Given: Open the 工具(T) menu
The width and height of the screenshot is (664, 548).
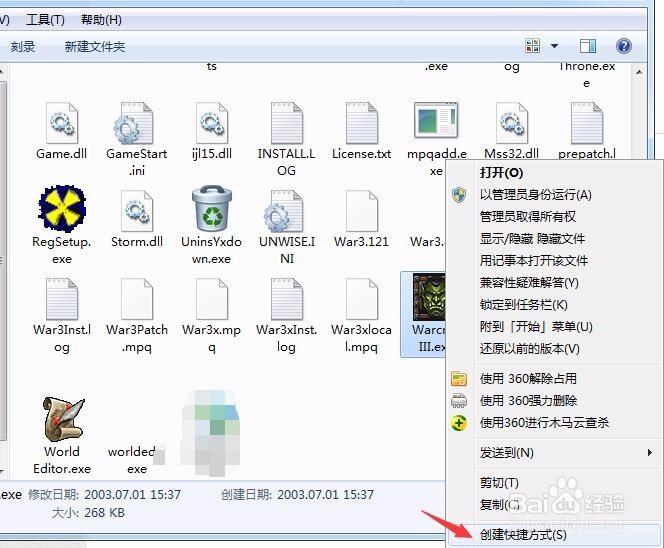Looking at the screenshot, I should pos(45,19).
